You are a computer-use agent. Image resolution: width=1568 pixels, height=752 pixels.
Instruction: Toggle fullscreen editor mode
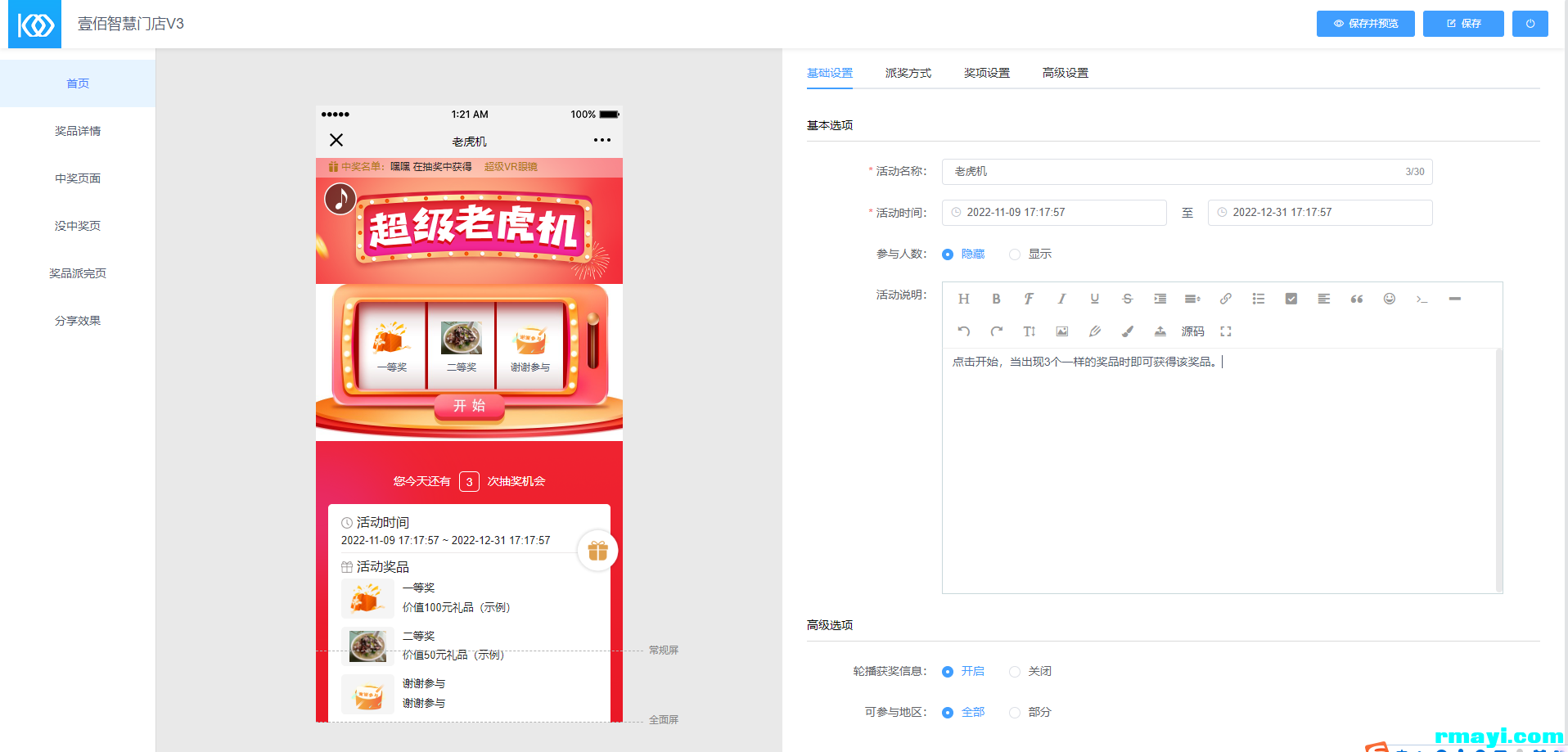pos(1225,331)
